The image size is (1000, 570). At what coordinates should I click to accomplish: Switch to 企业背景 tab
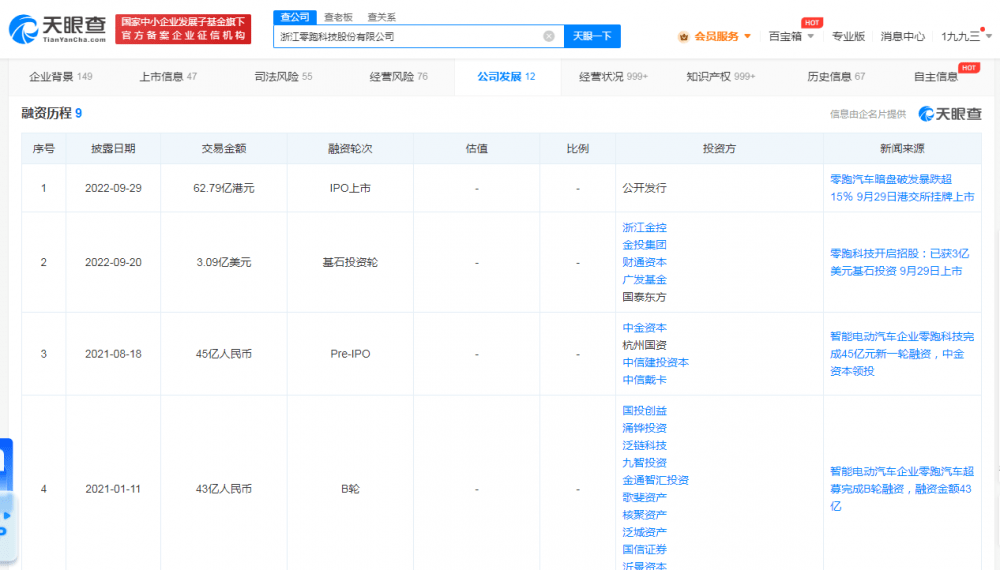(61, 77)
